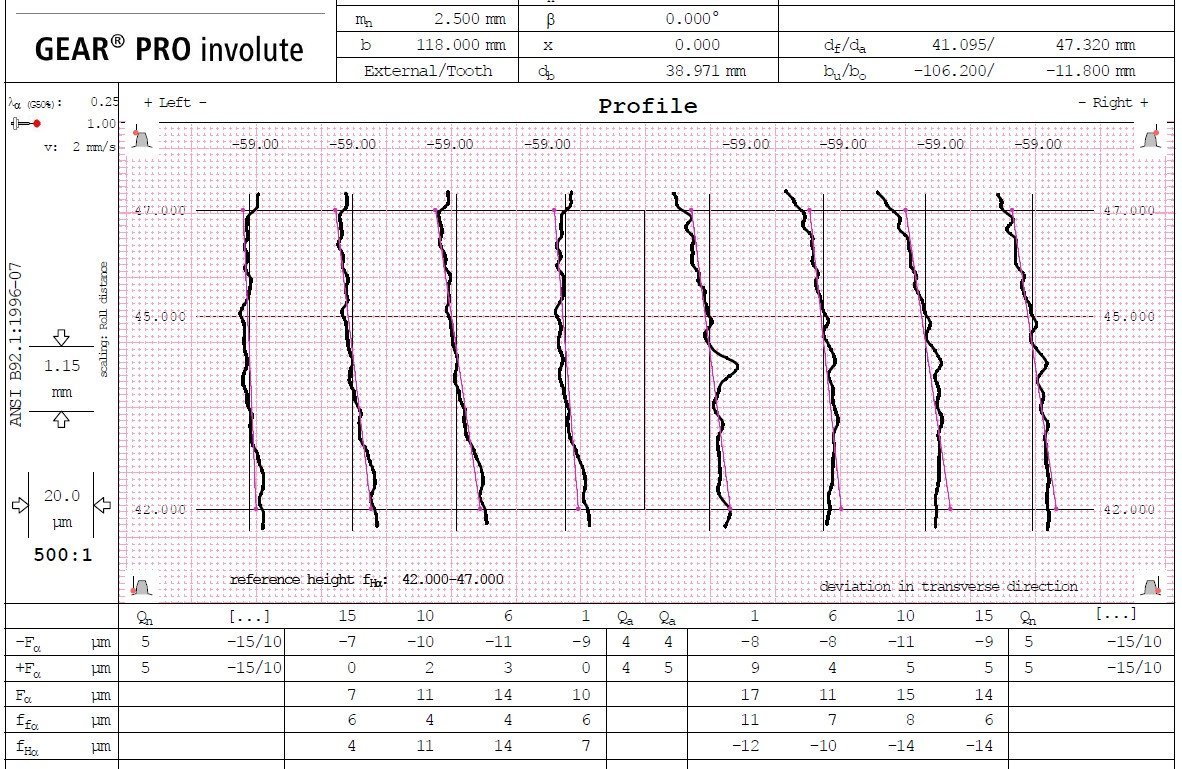Click the right-pointing arrow beside 20.0 µm
1182x769 pixels.
(20, 504)
